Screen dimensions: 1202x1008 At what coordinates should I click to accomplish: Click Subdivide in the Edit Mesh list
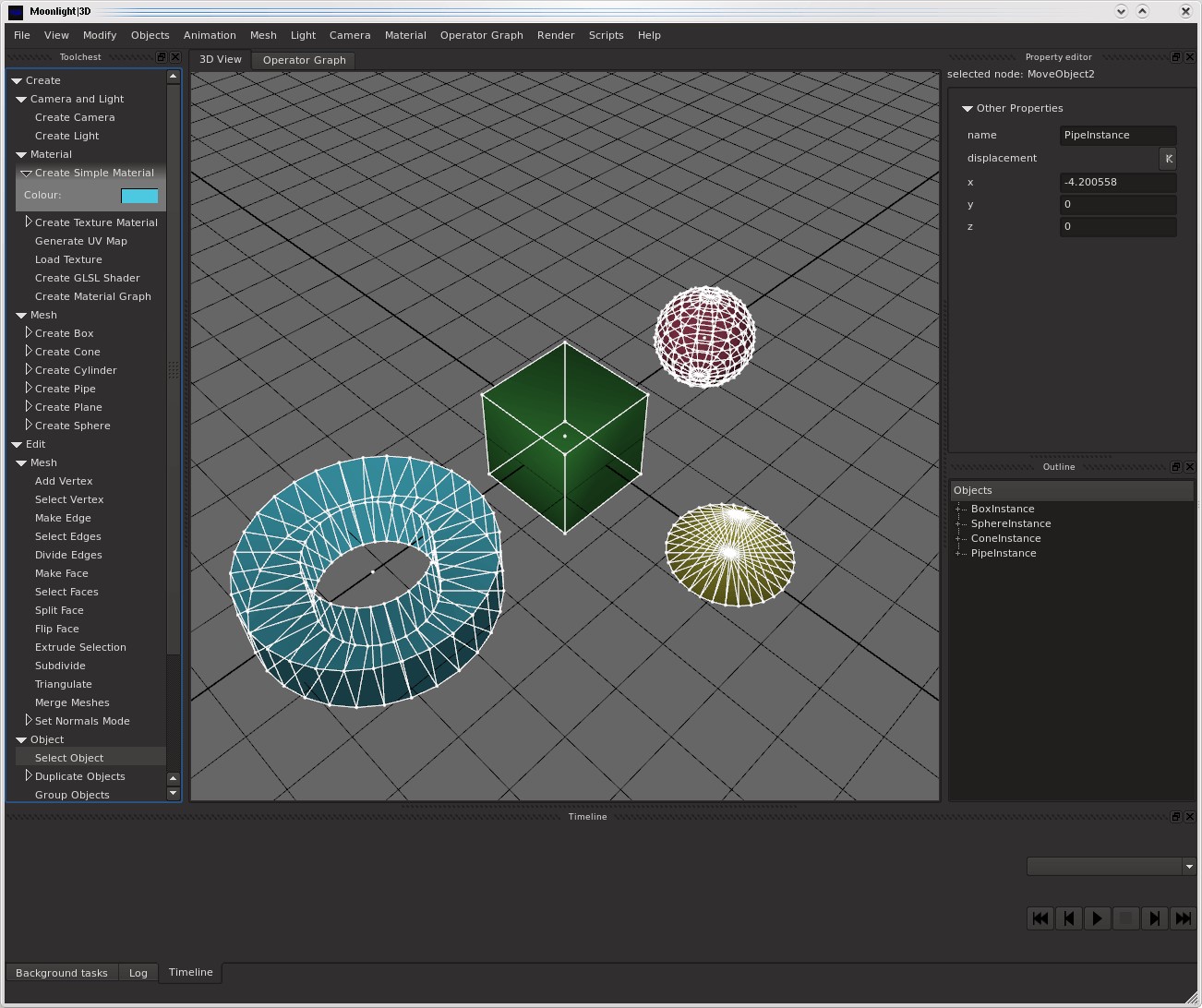(60, 666)
